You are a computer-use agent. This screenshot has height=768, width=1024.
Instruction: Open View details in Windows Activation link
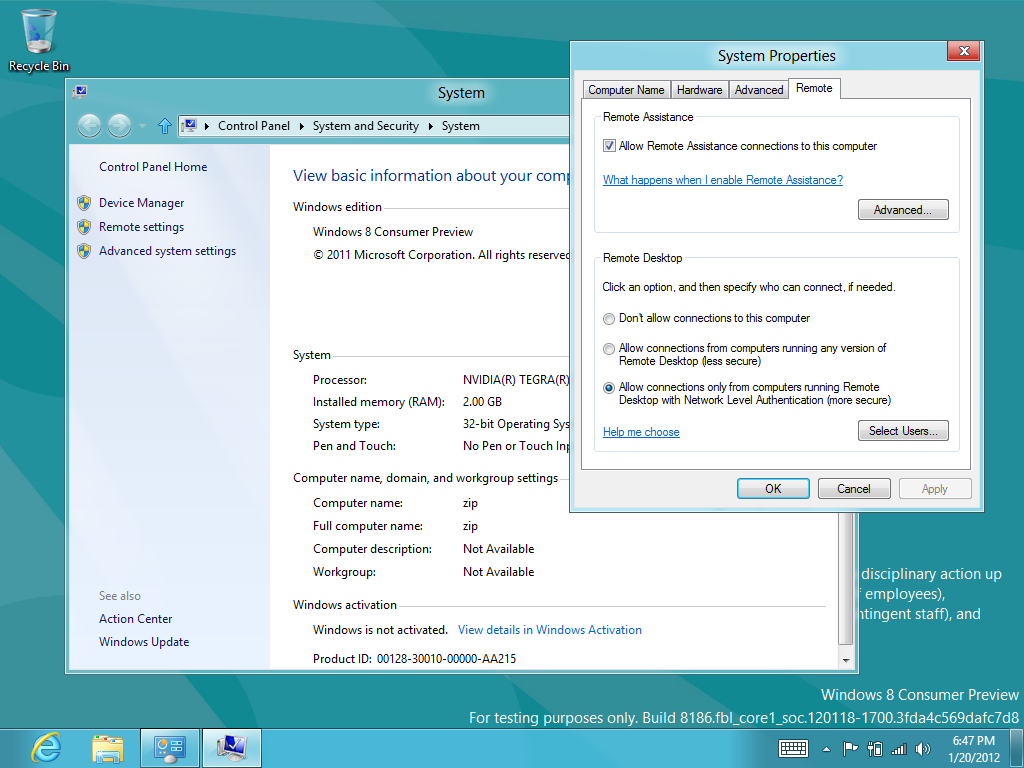(549, 630)
